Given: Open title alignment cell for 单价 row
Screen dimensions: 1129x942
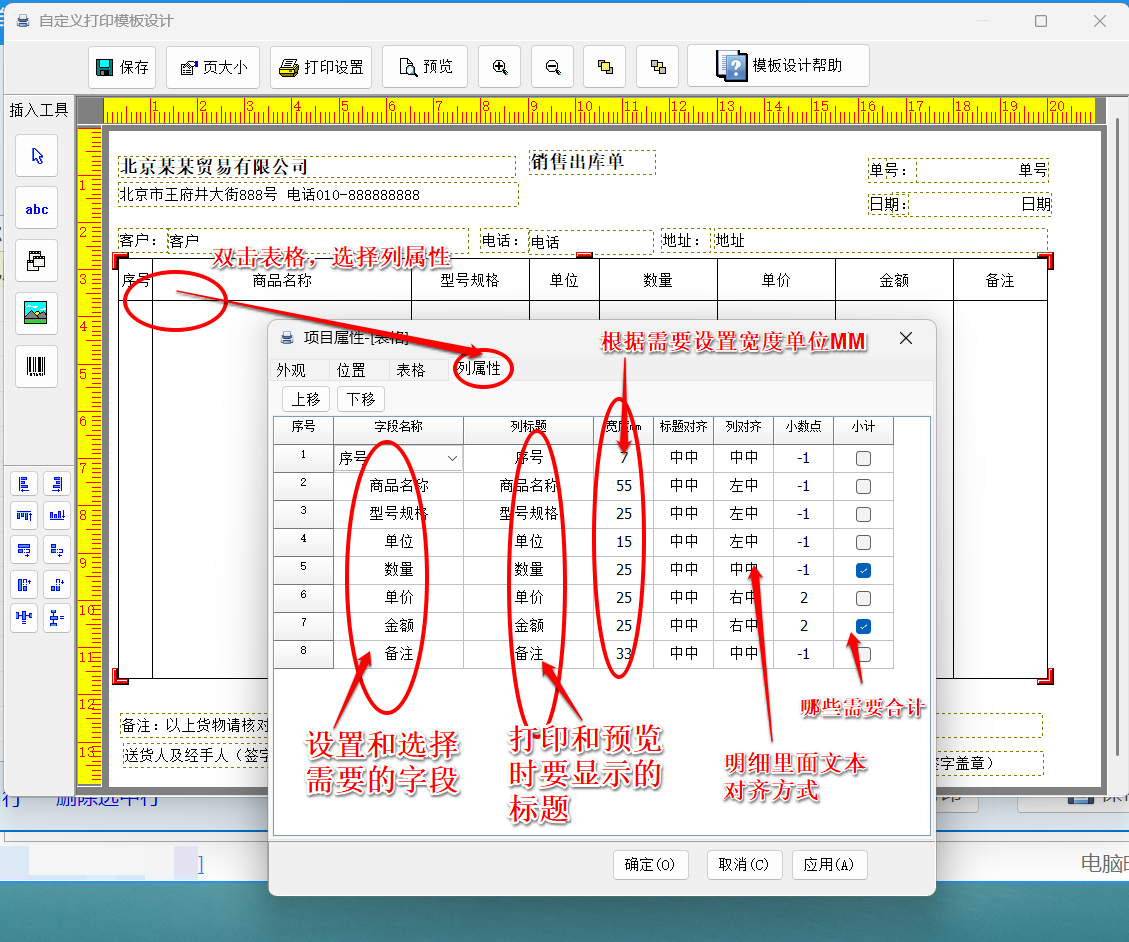Looking at the screenshot, I should pyautogui.click(x=684, y=598).
